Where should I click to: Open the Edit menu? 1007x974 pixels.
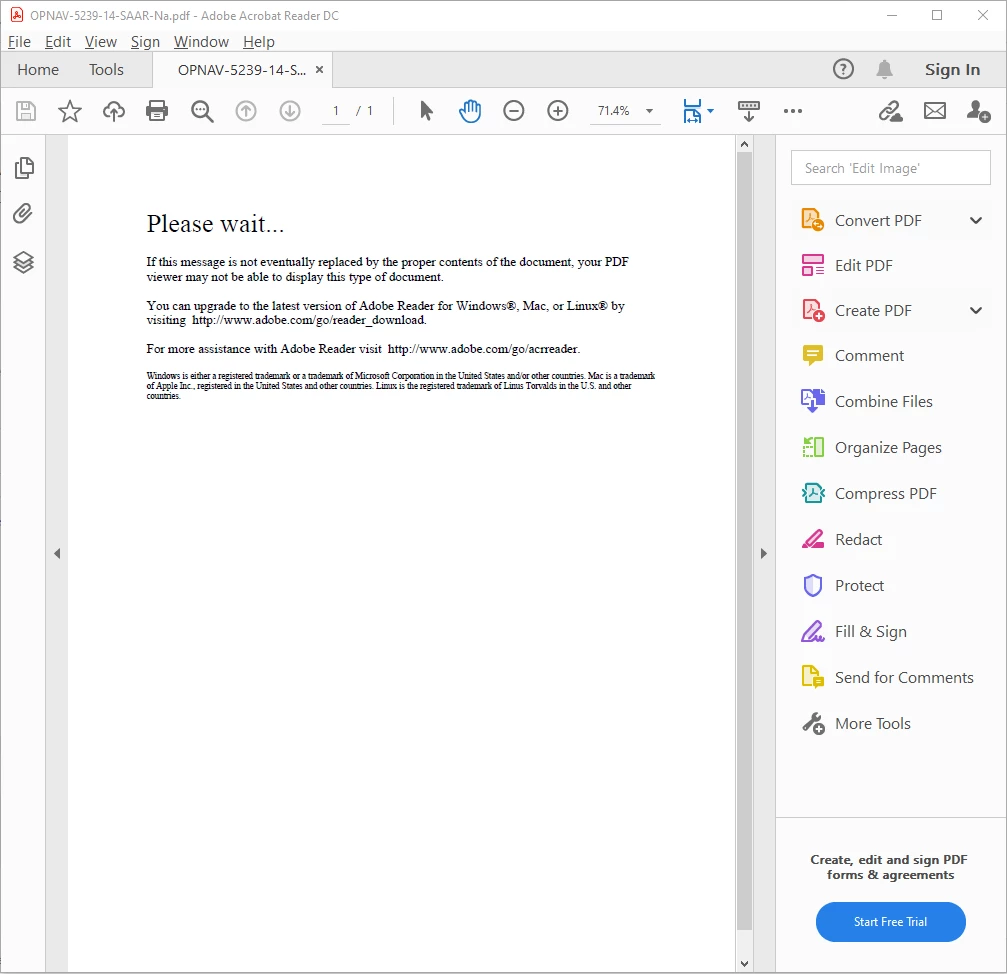[x=58, y=42]
